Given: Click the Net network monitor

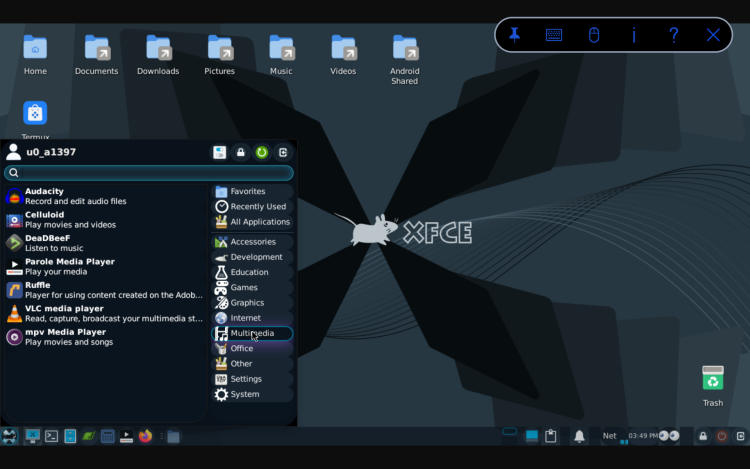Looking at the screenshot, I should (609, 436).
